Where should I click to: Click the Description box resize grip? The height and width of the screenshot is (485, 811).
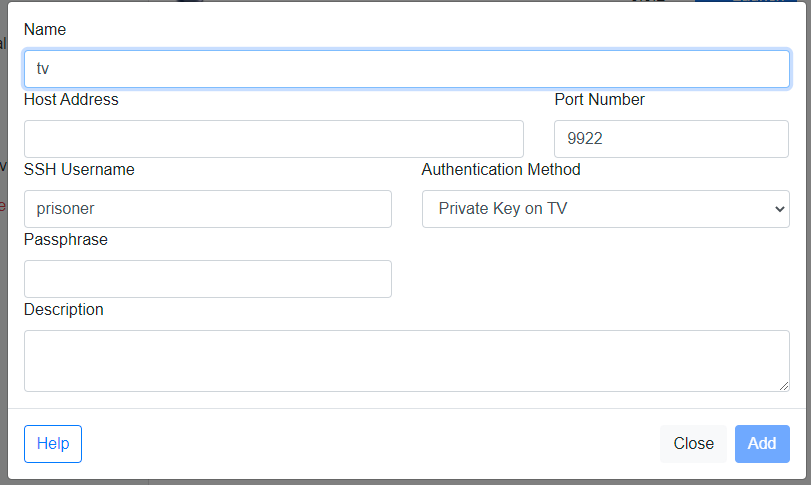[x=784, y=386]
